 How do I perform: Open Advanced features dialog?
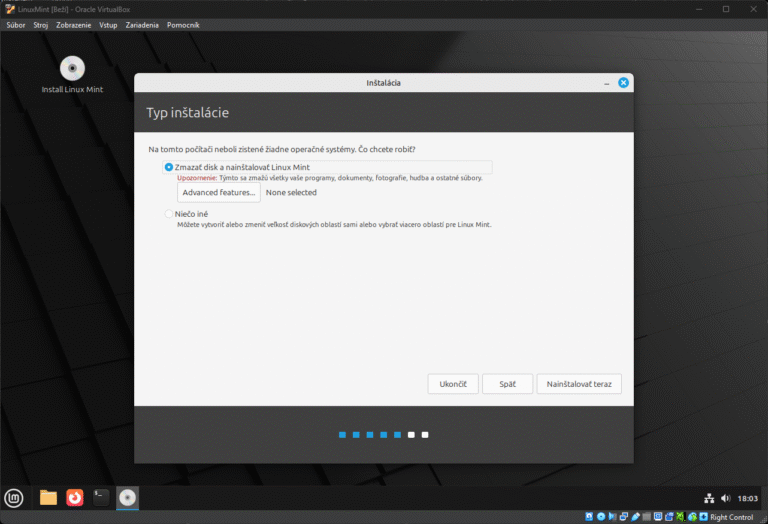(218, 192)
